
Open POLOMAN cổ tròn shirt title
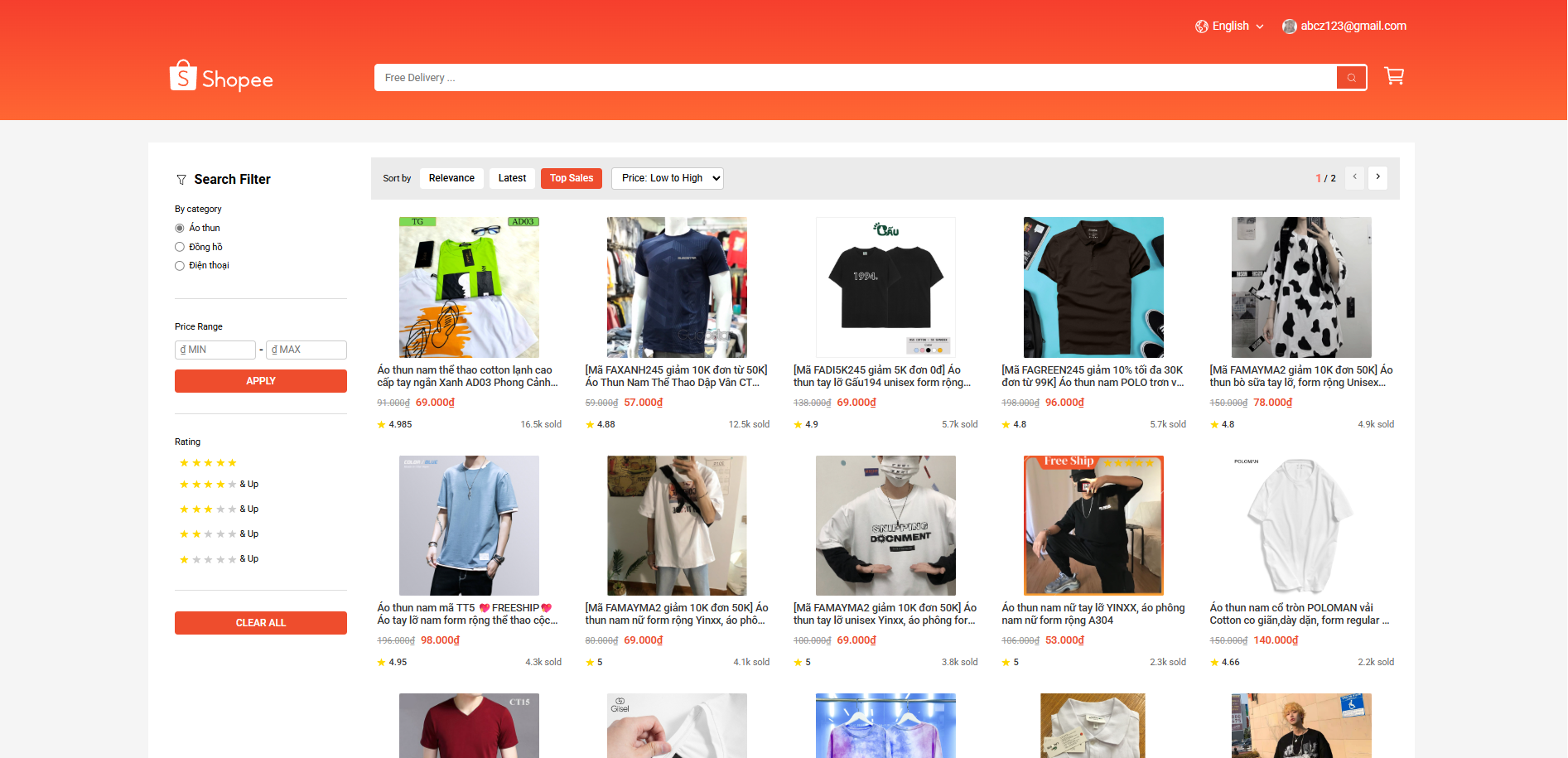coord(1300,615)
